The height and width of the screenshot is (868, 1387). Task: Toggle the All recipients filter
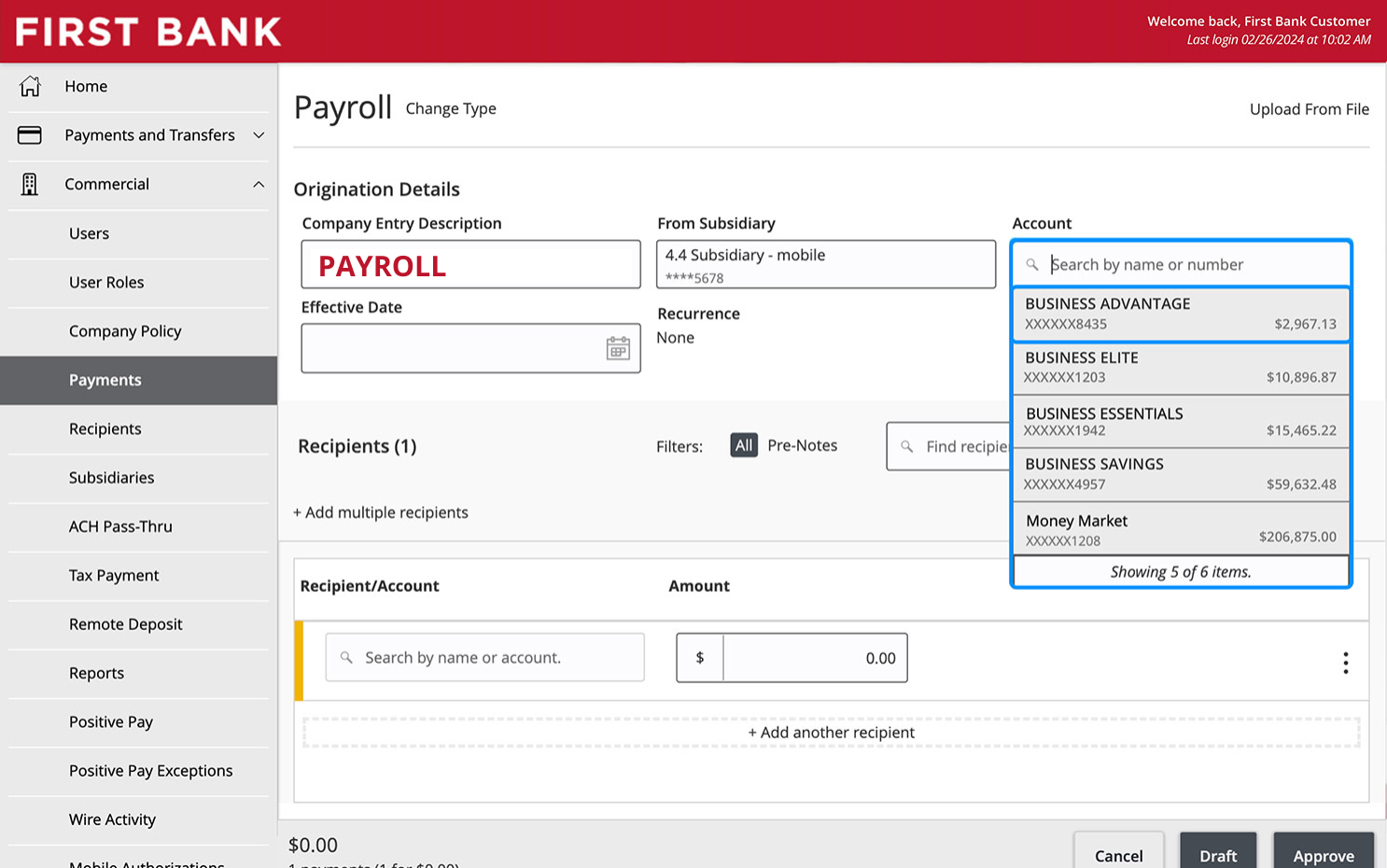click(x=744, y=445)
